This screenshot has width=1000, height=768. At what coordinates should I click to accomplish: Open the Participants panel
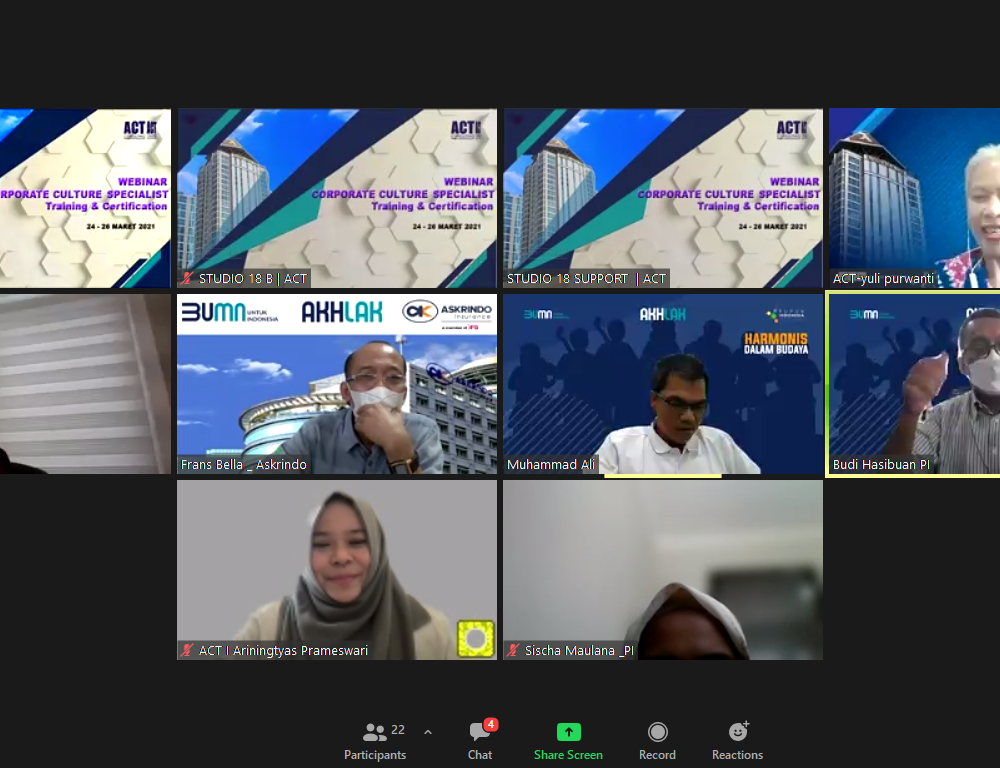(375, 741)
